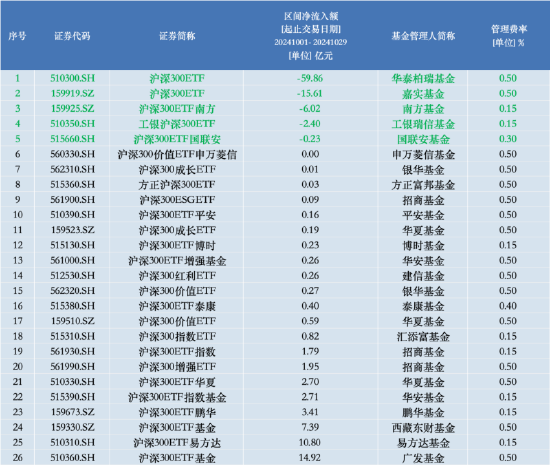Click net inflow value 2.70
The height and width of the screenshot is (465, 550).
coord(310,382)
